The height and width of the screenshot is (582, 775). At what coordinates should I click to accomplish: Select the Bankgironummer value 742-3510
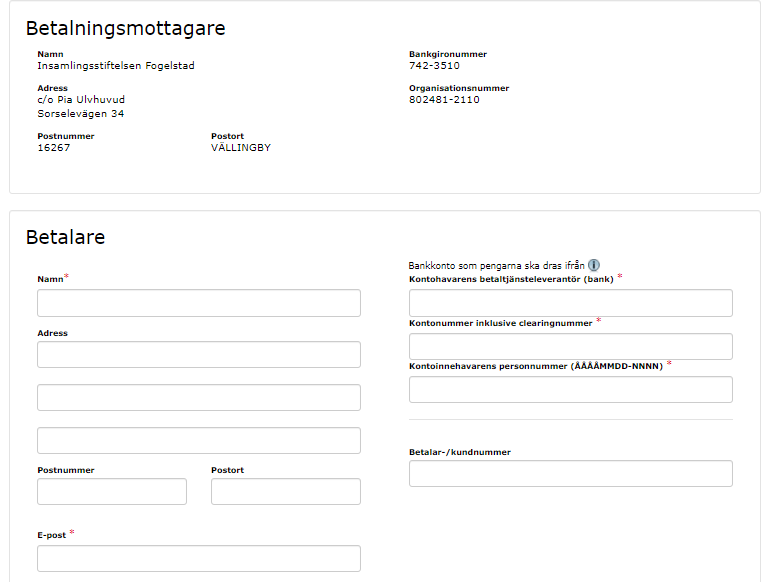(434, 66)
